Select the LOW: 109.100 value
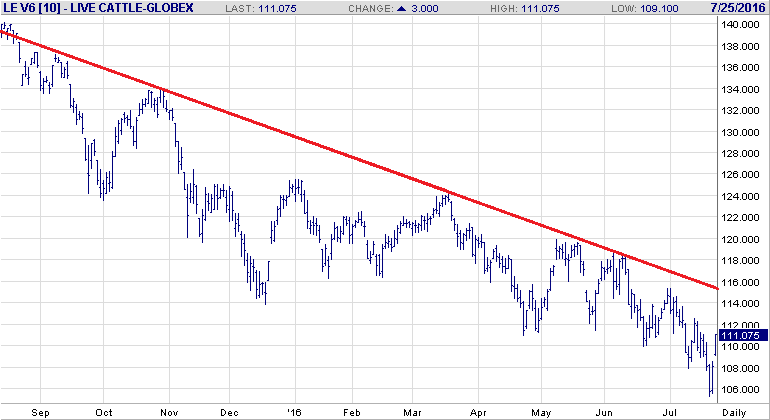 click(661, 8)
